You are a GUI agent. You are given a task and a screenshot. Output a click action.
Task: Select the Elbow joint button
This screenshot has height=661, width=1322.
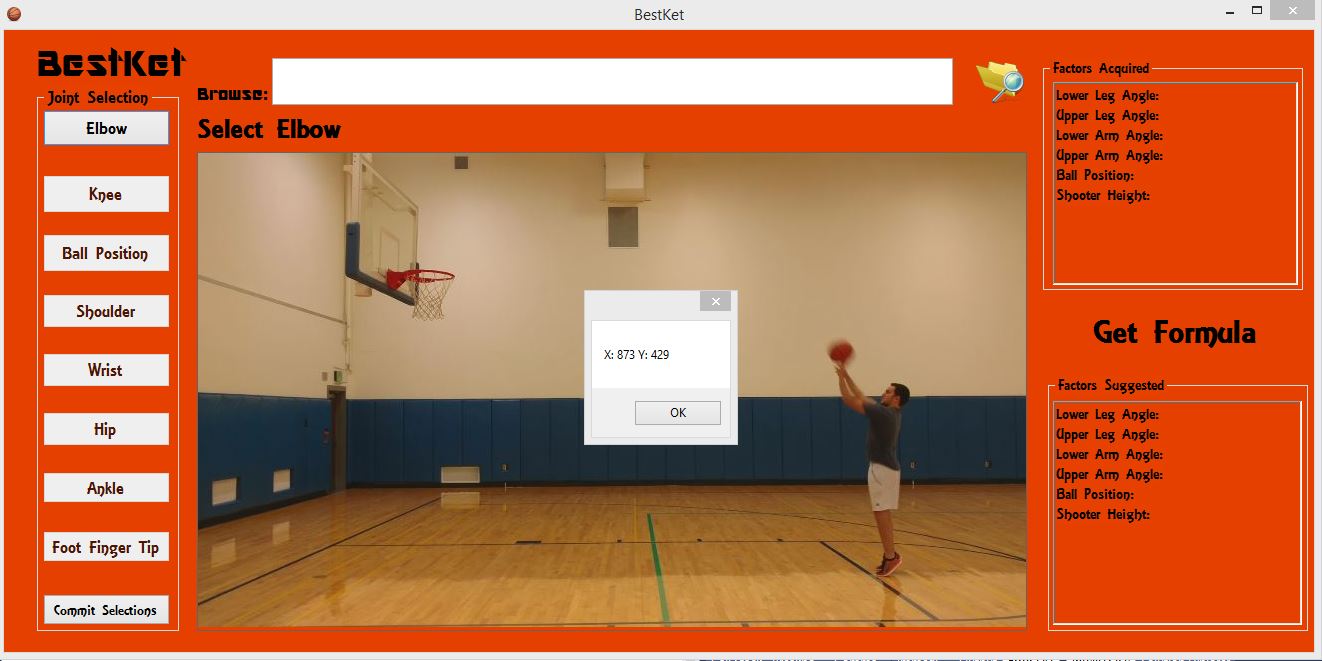pyautogui.click(x=106, y=128)
